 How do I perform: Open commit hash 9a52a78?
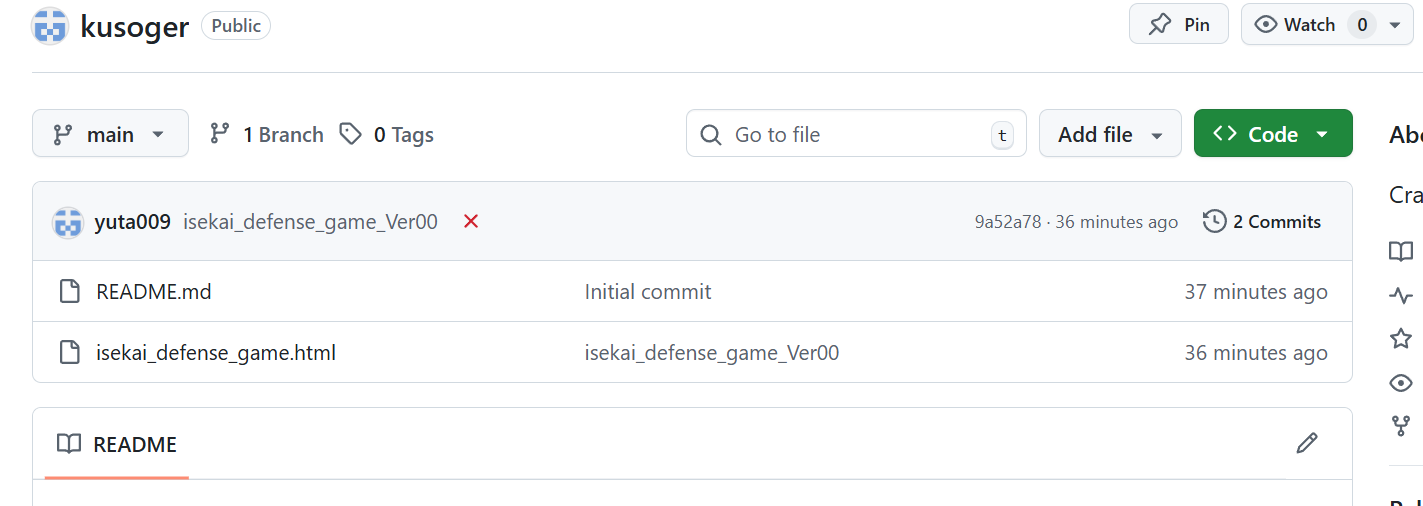tap(1009, 222)
